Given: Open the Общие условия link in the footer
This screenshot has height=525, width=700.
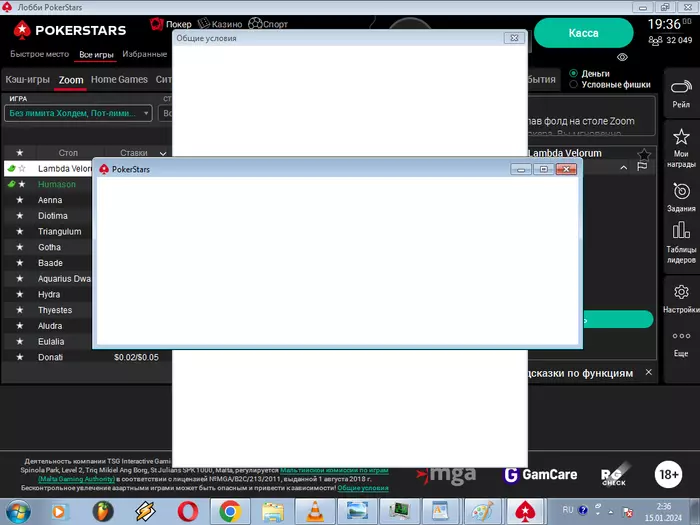Looking at the screenshot, I should pos(363,488).
